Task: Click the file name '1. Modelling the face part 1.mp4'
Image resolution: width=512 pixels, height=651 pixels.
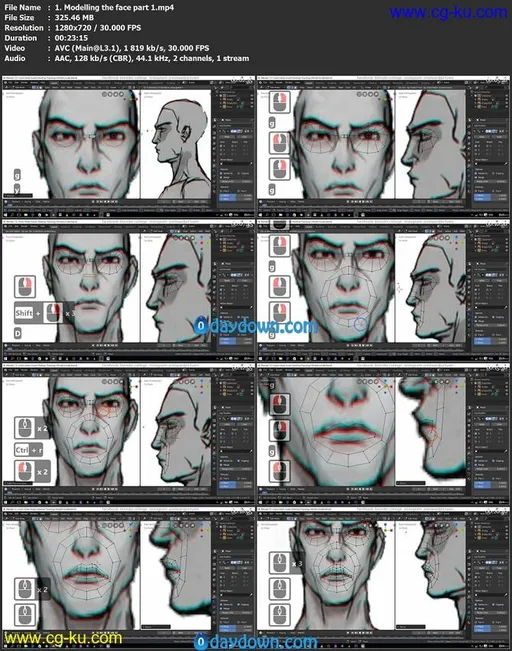Action: pyautogui.click(x=114, y=7)
